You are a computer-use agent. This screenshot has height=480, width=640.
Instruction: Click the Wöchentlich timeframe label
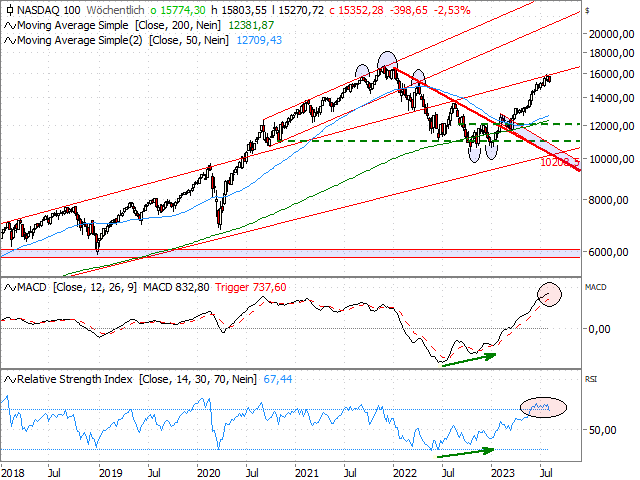[115, 10]
